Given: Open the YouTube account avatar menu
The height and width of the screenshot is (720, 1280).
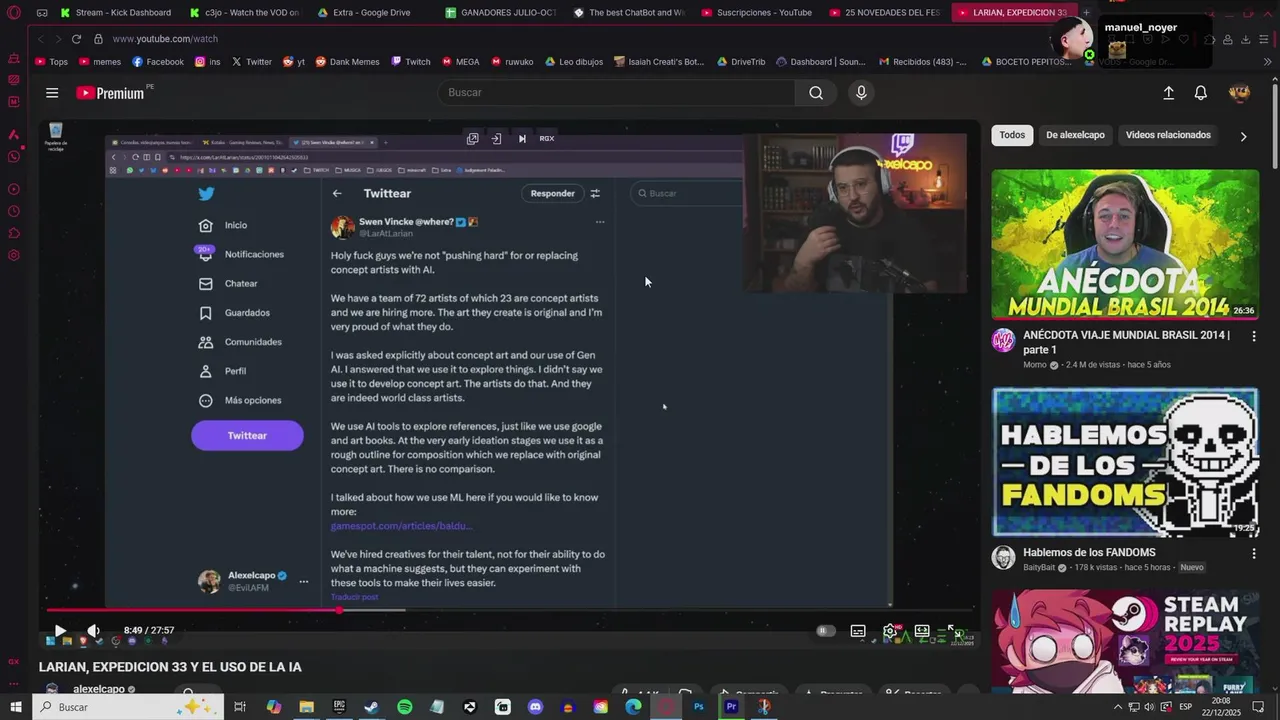Looking at the screenshot, I should tap(1239, 93).
